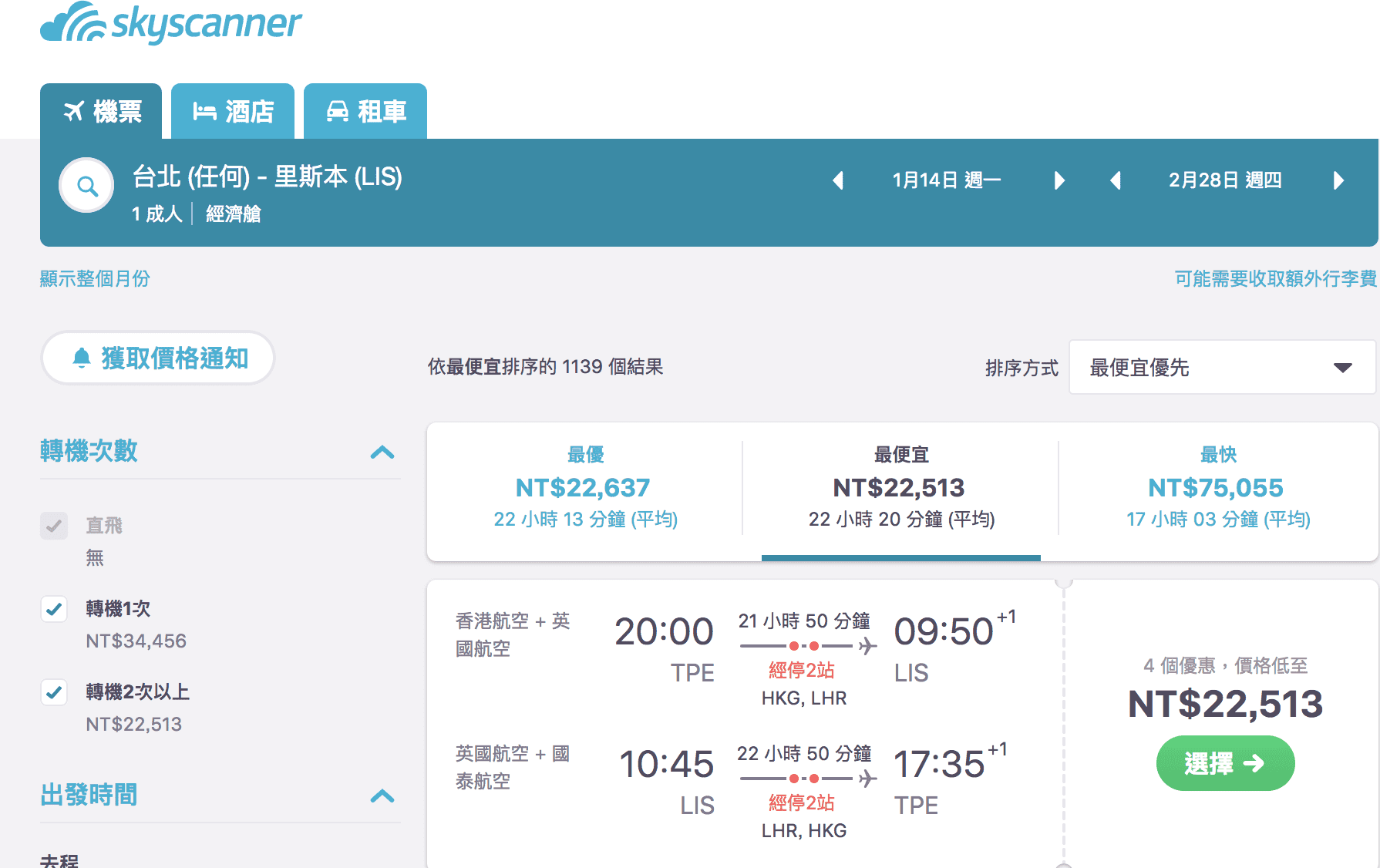1380x868 pixels.
Task: Click the Skyscanner logo
Action: (170, 23)
